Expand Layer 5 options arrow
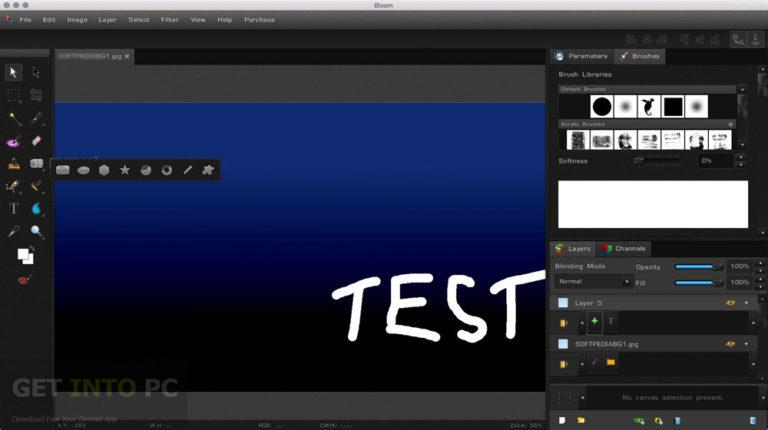 pyautogui.click(x=746, y=303)
